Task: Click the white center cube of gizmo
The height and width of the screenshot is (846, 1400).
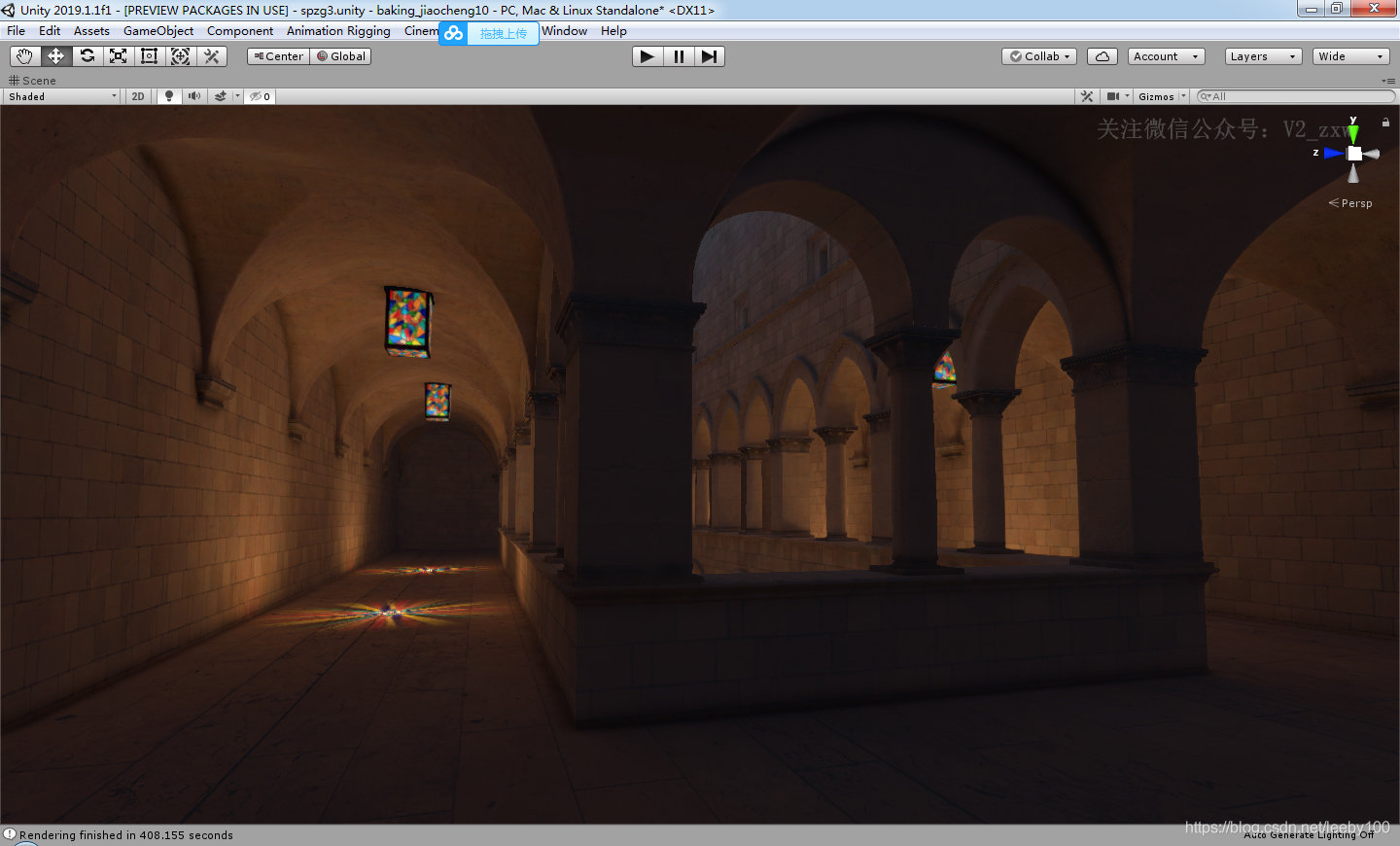Action: point(1354,154)
